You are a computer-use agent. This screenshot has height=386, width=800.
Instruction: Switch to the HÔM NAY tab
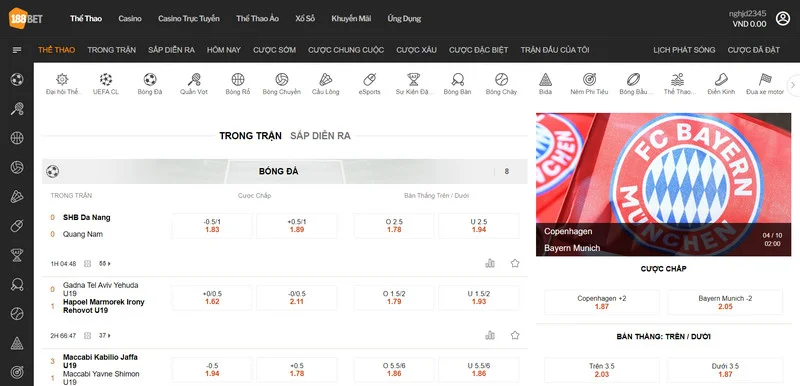(223, 50)
